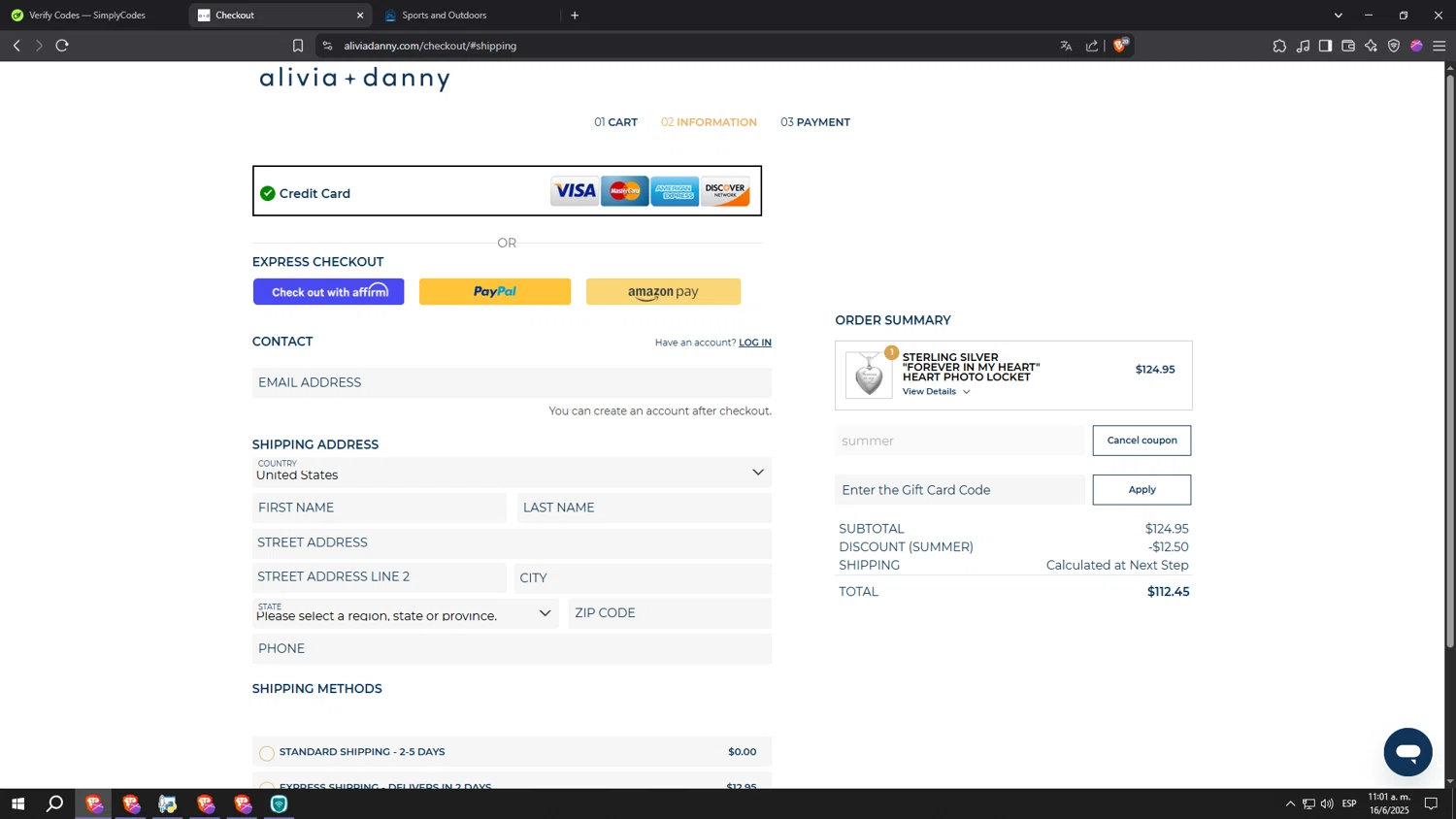Bookmark this page with bookmark icon

coord(298,46)
